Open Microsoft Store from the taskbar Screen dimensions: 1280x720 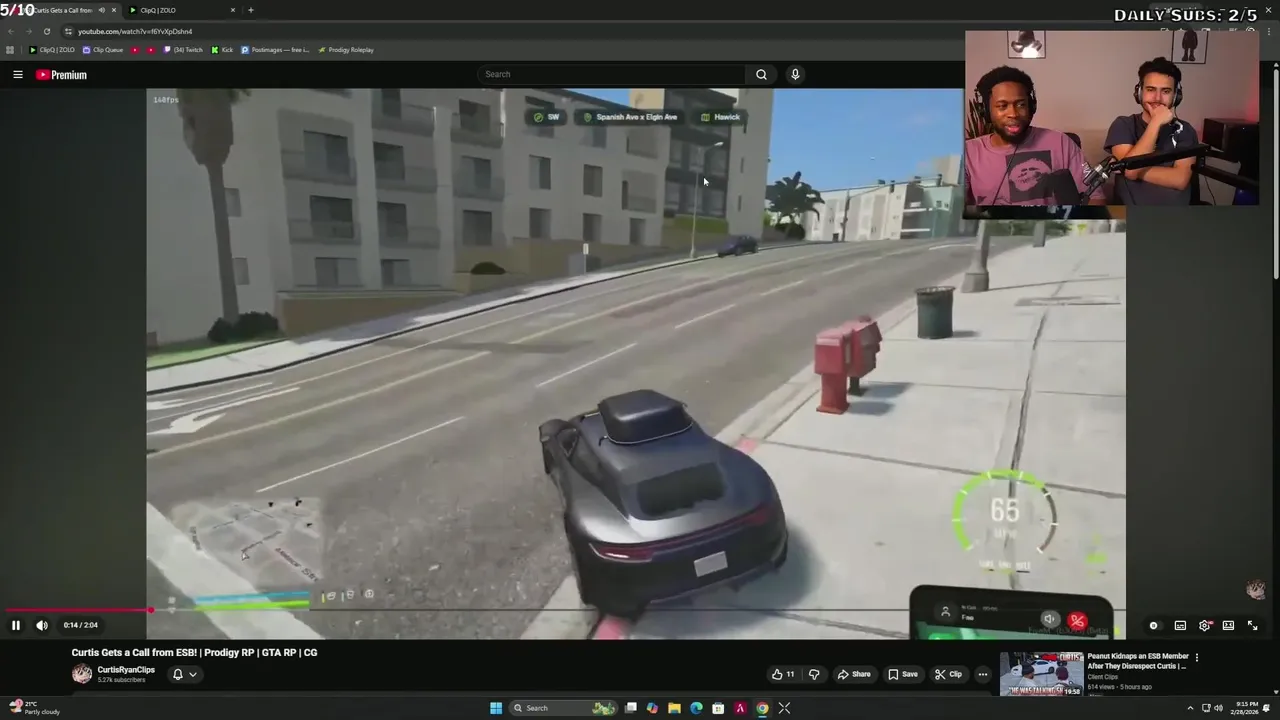click(718, 708)
